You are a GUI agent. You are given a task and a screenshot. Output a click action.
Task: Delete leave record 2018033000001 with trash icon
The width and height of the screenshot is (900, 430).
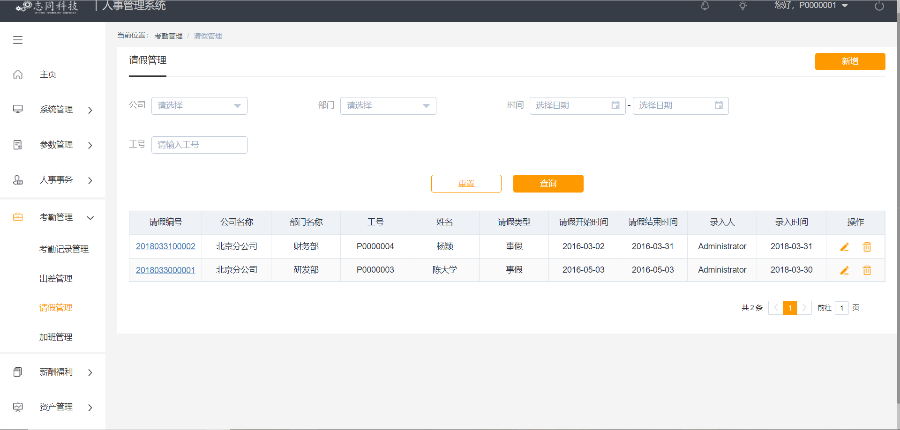click(867, 270)
